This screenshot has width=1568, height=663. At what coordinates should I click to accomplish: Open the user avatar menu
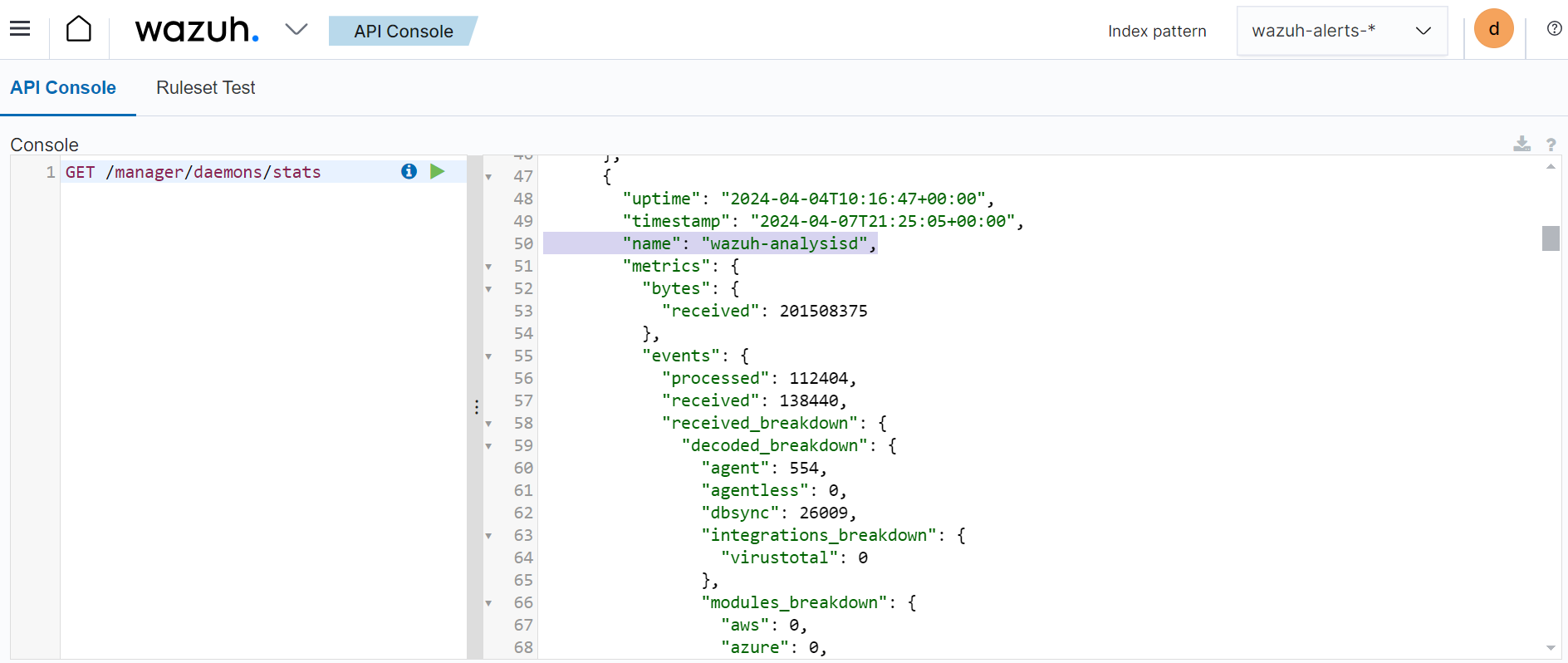[1493, 29]
